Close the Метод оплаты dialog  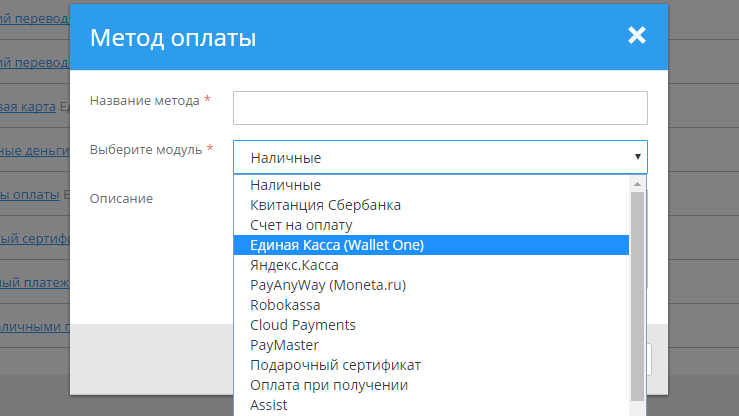pos(637,36)
